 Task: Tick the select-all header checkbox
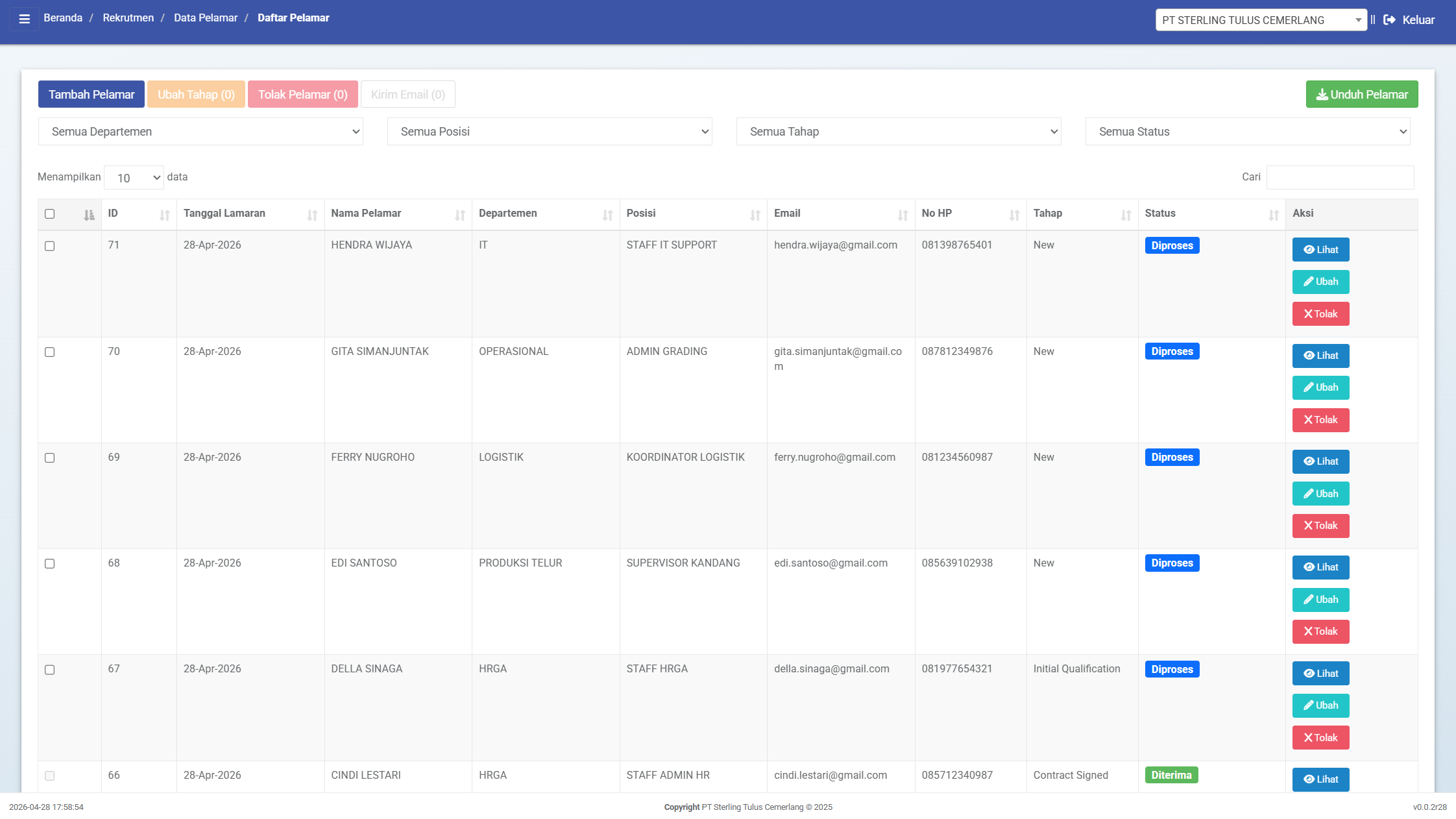(x=50, y=214)
